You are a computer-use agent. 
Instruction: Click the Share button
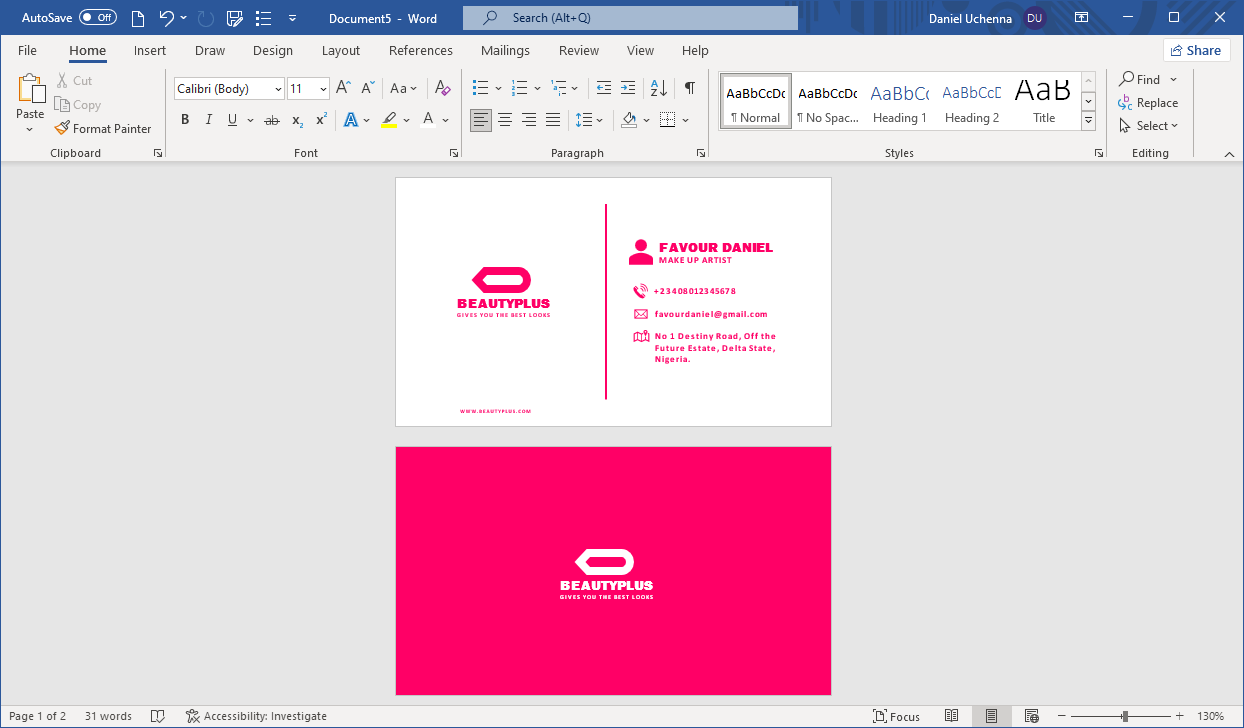[x=1196, y=49]
